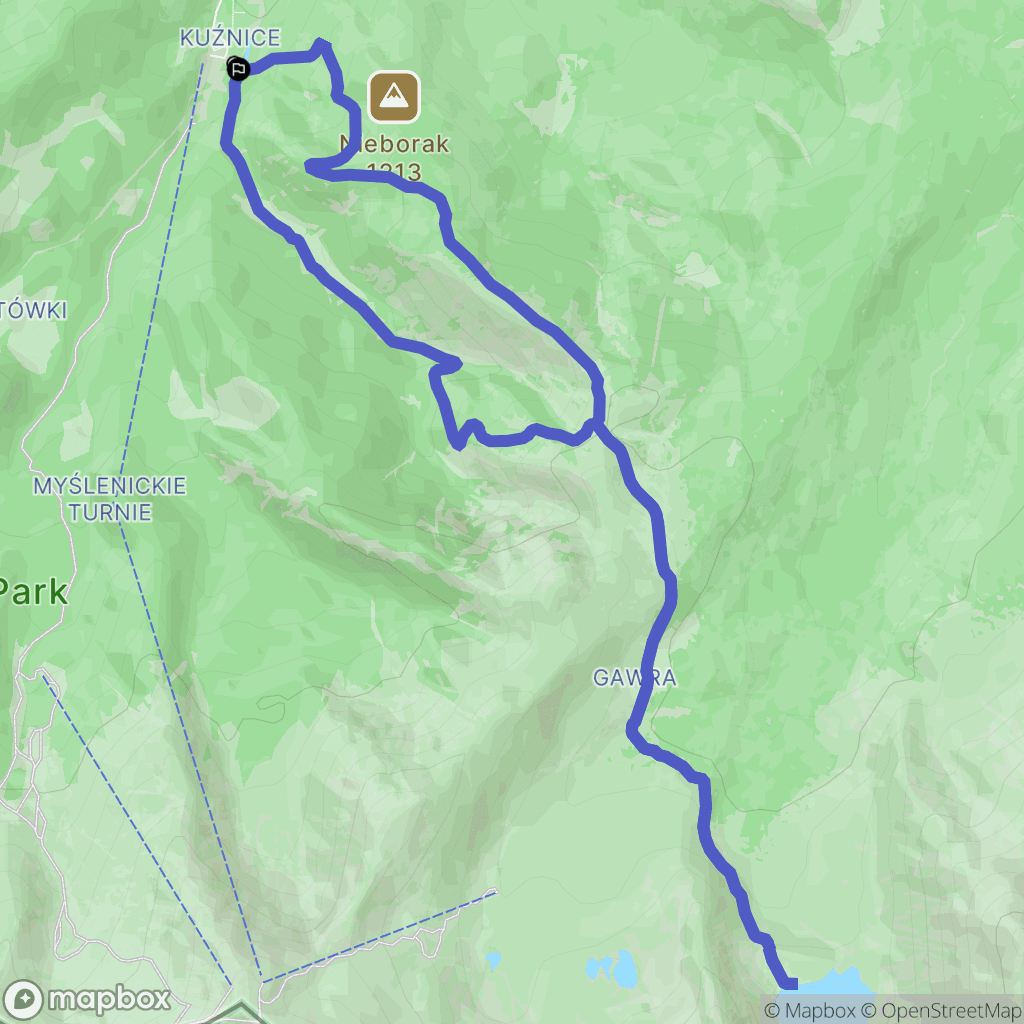1024x1024 pixels.
Task: Click the green Park label text
Action: [x=33, y=592]
